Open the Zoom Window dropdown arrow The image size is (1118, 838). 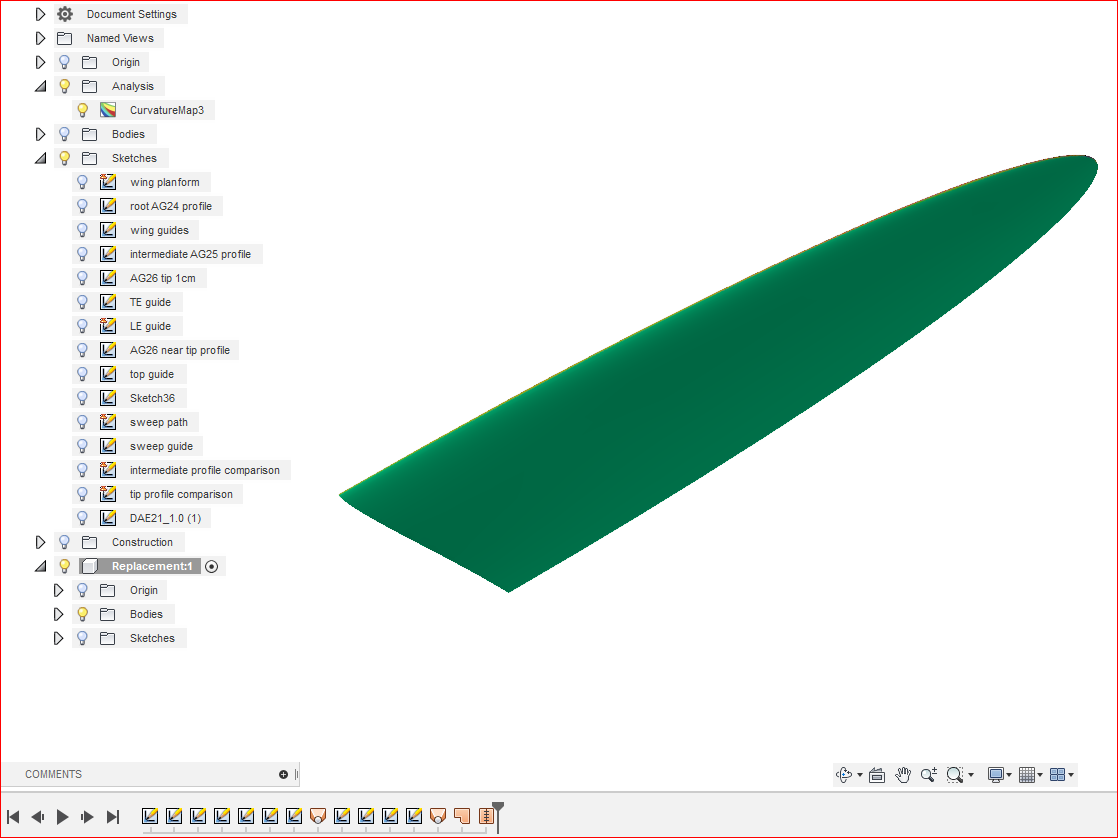pos(970,775)
